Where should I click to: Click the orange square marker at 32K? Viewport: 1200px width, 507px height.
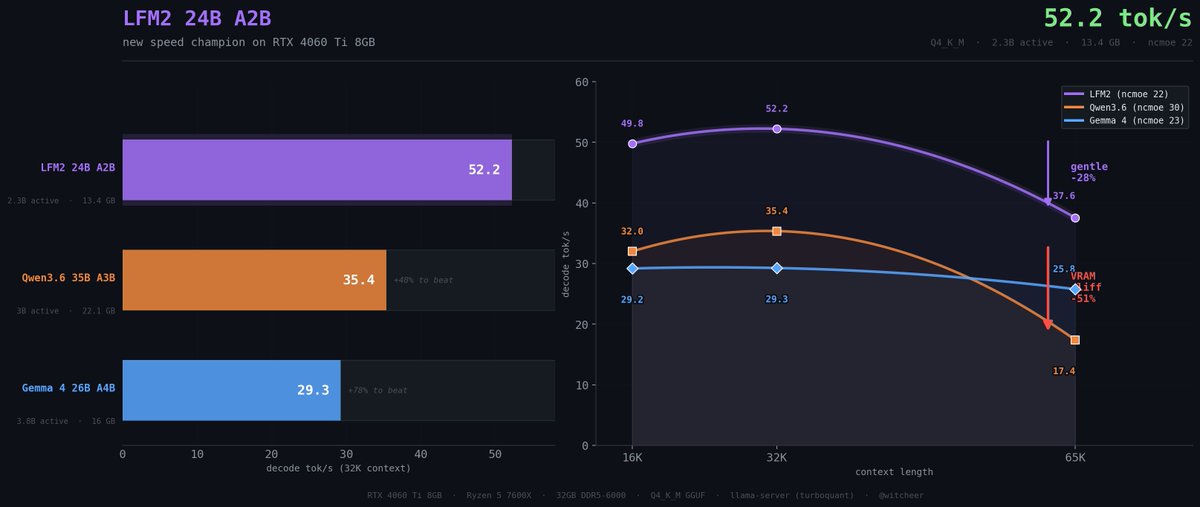pos(777,231)
